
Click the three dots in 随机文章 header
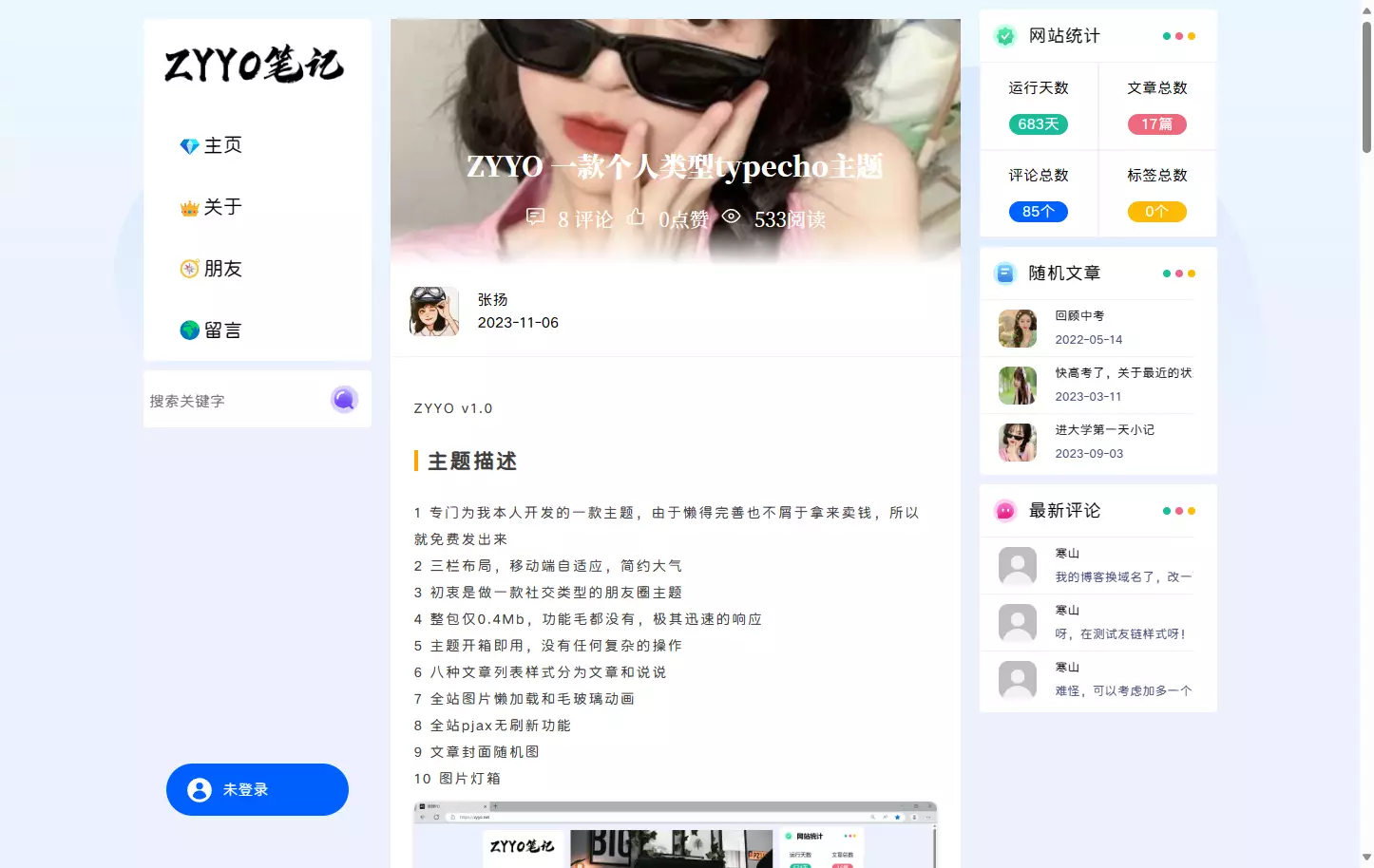pyautogui.click(x=1179, y=274)
